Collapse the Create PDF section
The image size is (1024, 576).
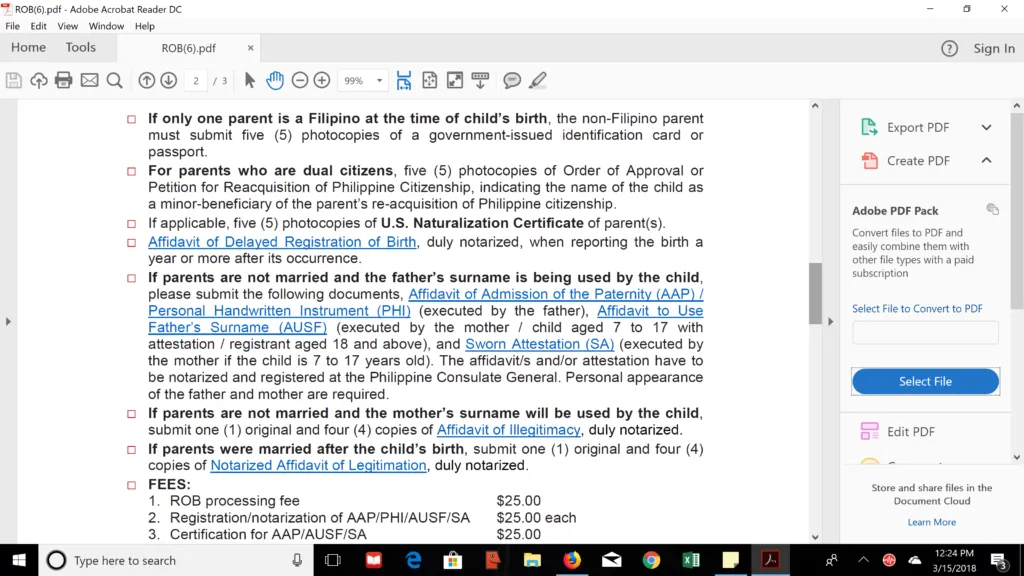pos(986,160)
